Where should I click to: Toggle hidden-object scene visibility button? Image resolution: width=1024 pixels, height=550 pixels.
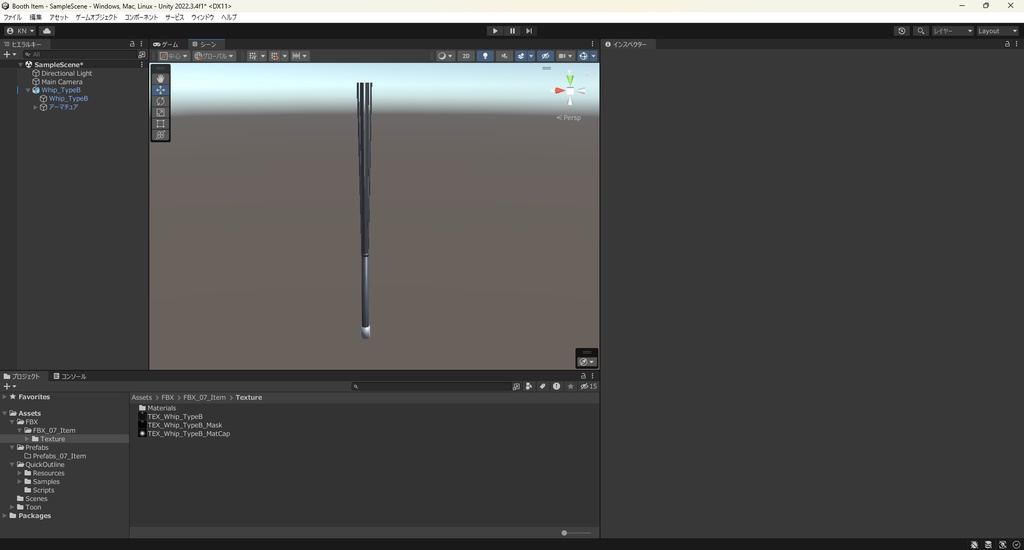tap(545, 56)
